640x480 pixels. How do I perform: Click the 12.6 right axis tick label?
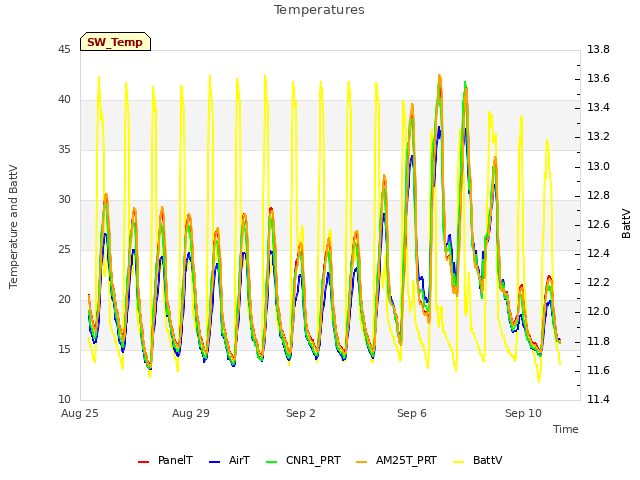[598, 225]
